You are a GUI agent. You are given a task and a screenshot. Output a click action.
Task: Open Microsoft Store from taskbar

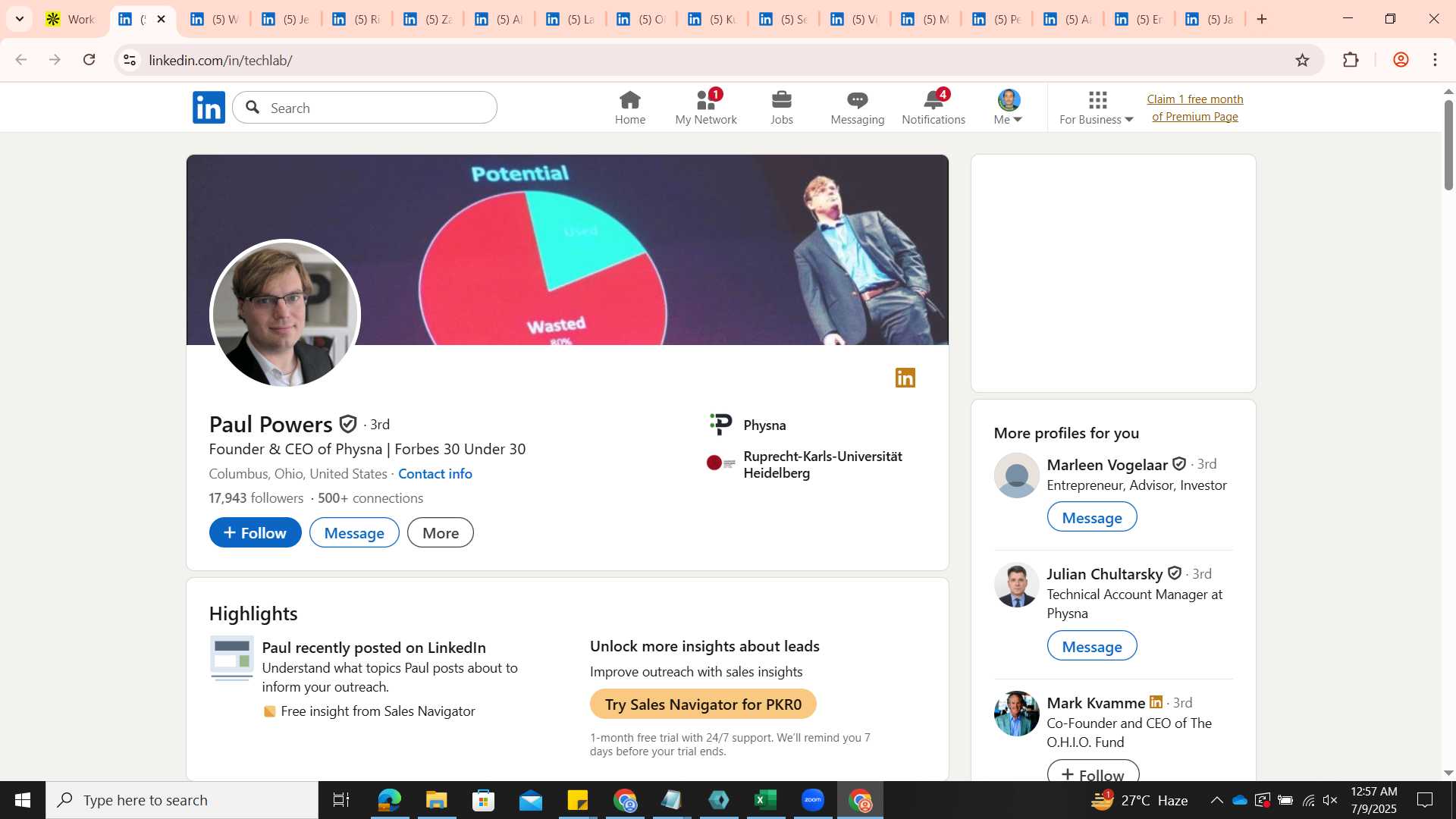pyautogui.click(x=483, y=800)
